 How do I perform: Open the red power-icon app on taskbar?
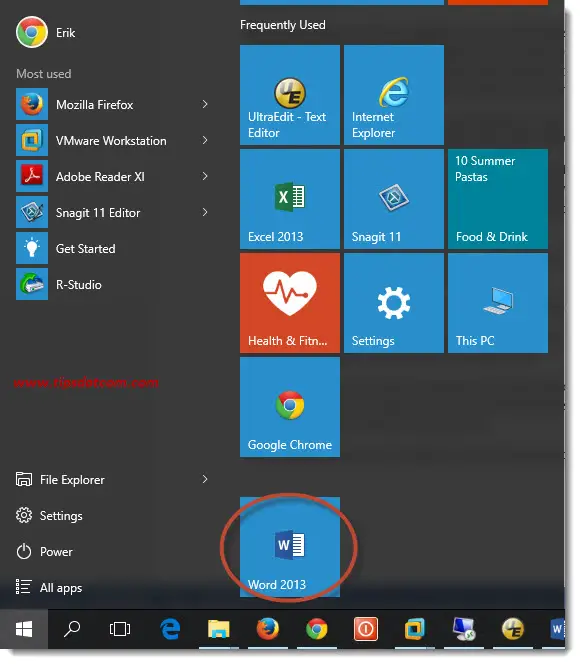click(x=366, y=629)
